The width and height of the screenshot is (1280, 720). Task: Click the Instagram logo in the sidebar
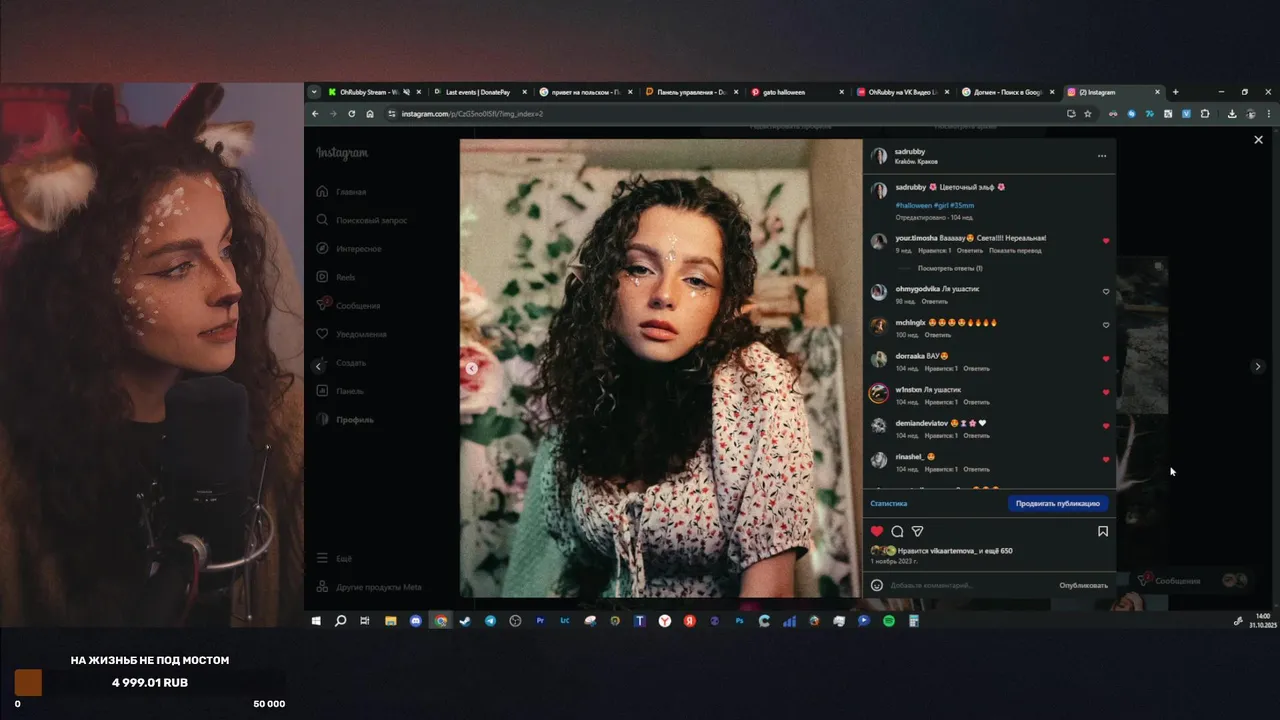pos(342,153)
